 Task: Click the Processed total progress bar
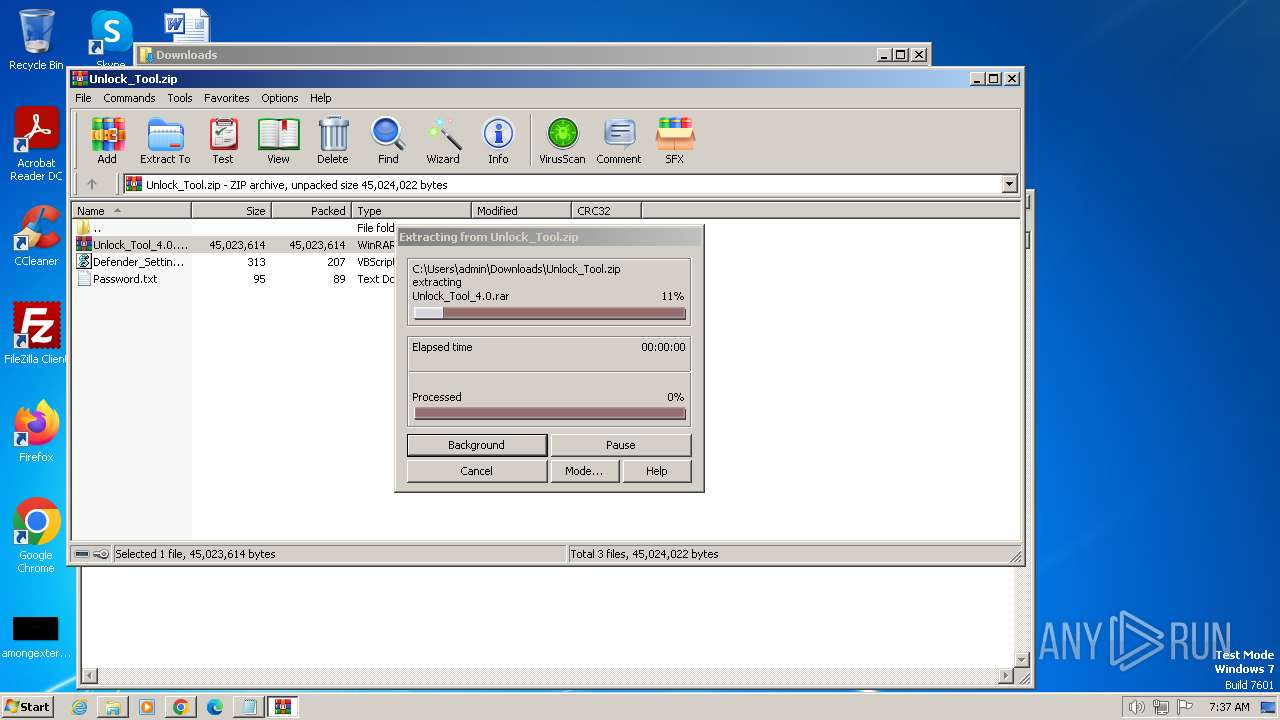coord(549,413)
